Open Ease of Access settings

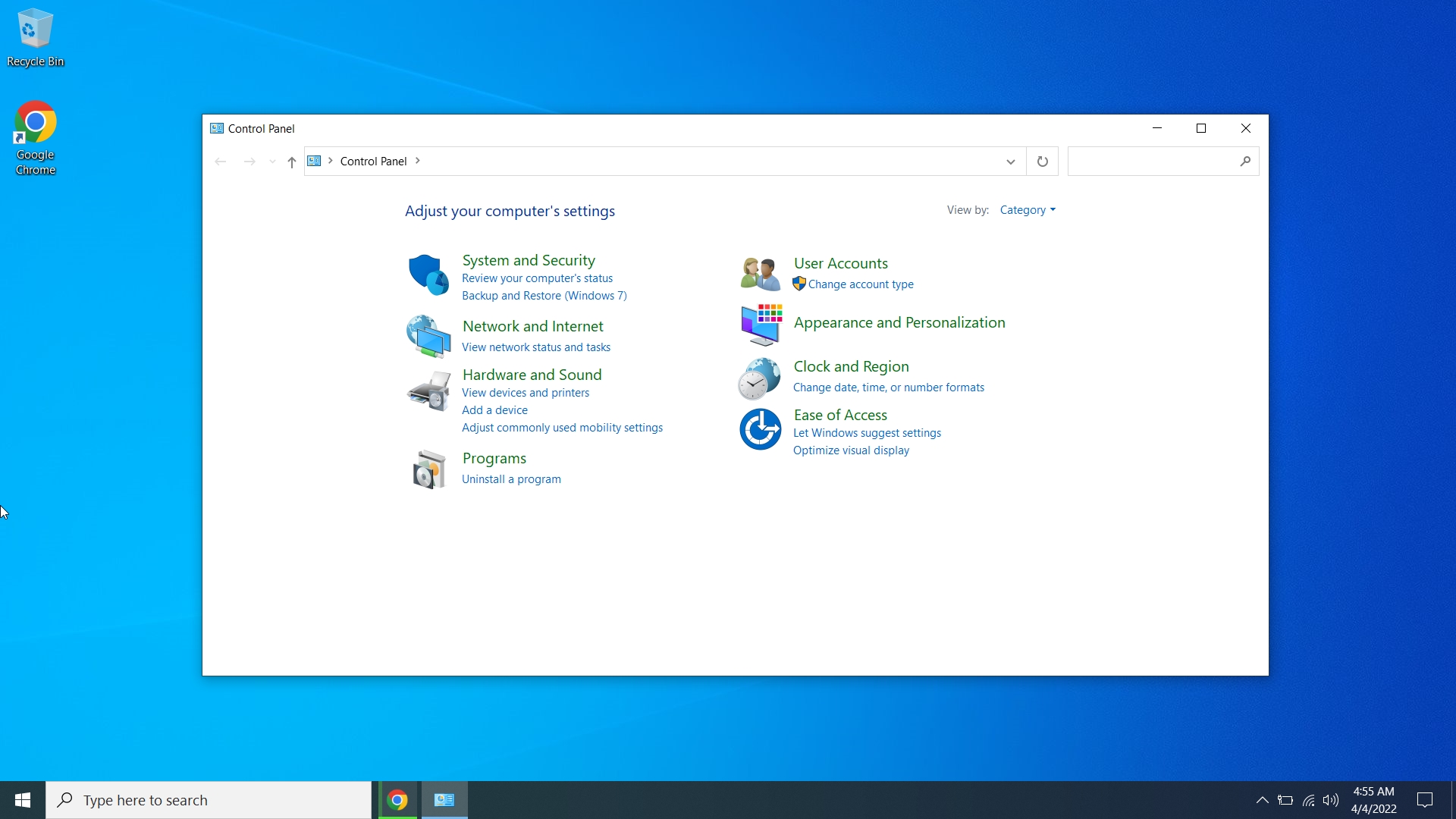(x=839, y=414)
